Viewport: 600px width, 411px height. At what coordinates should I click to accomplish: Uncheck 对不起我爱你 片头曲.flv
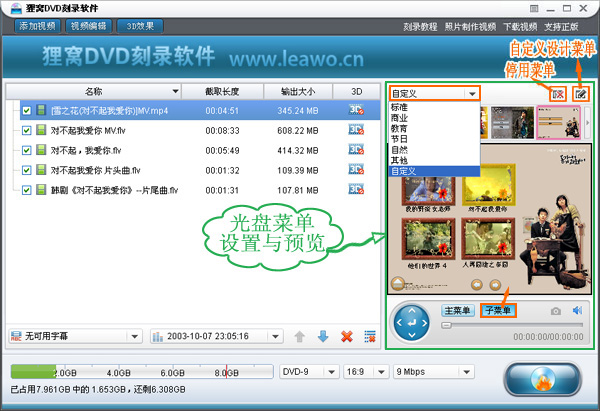tap(26, 170)
